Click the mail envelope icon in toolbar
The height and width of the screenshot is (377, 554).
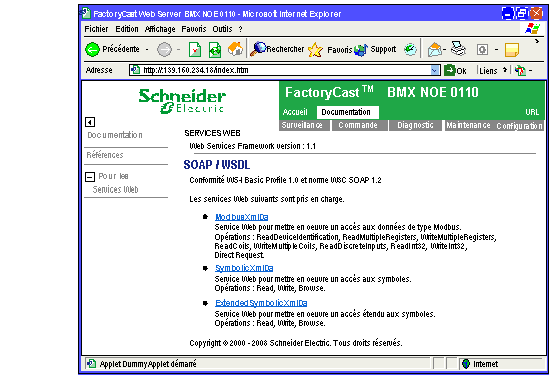click(435, 49)
